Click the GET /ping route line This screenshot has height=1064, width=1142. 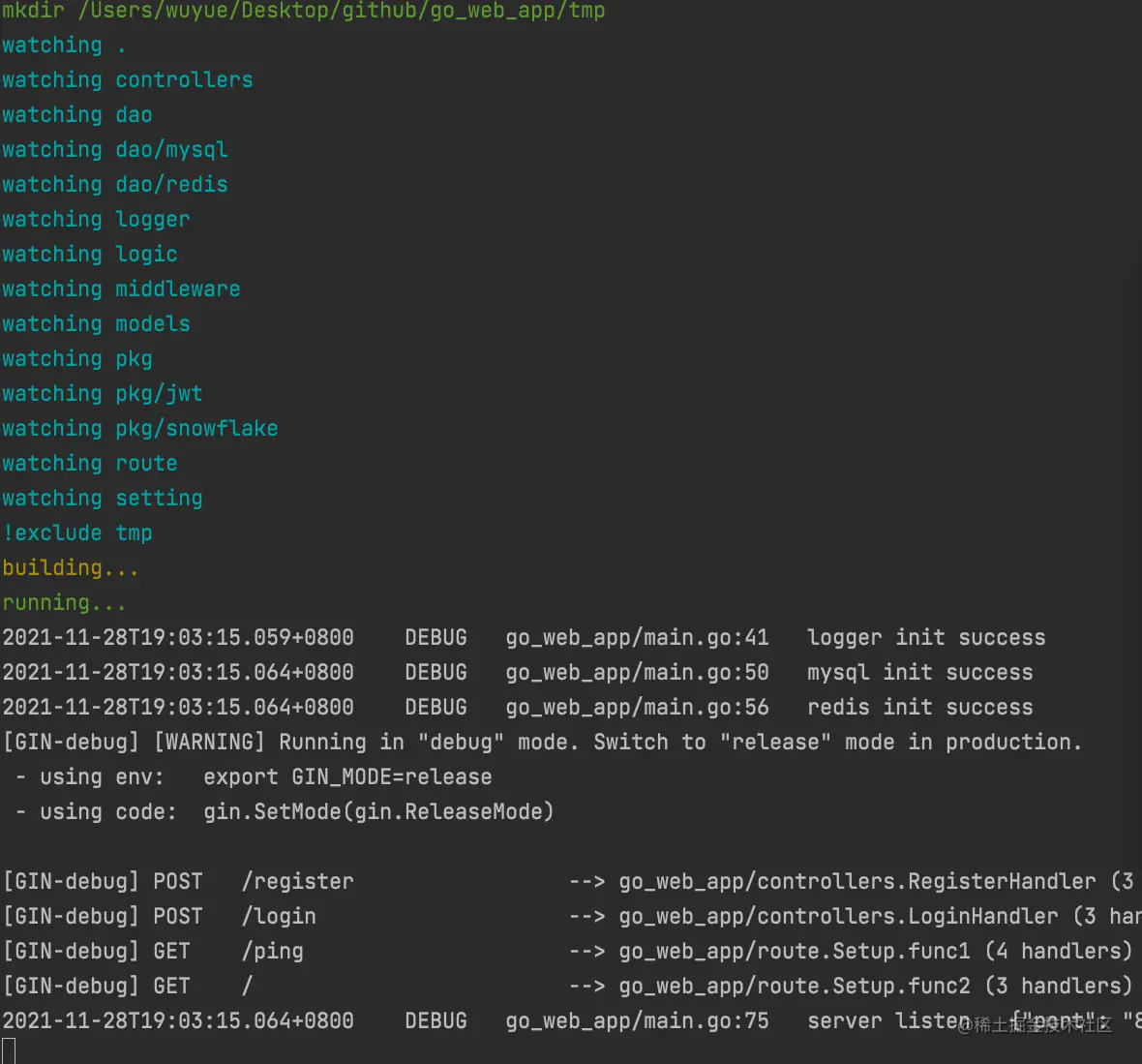coord(568,952)
